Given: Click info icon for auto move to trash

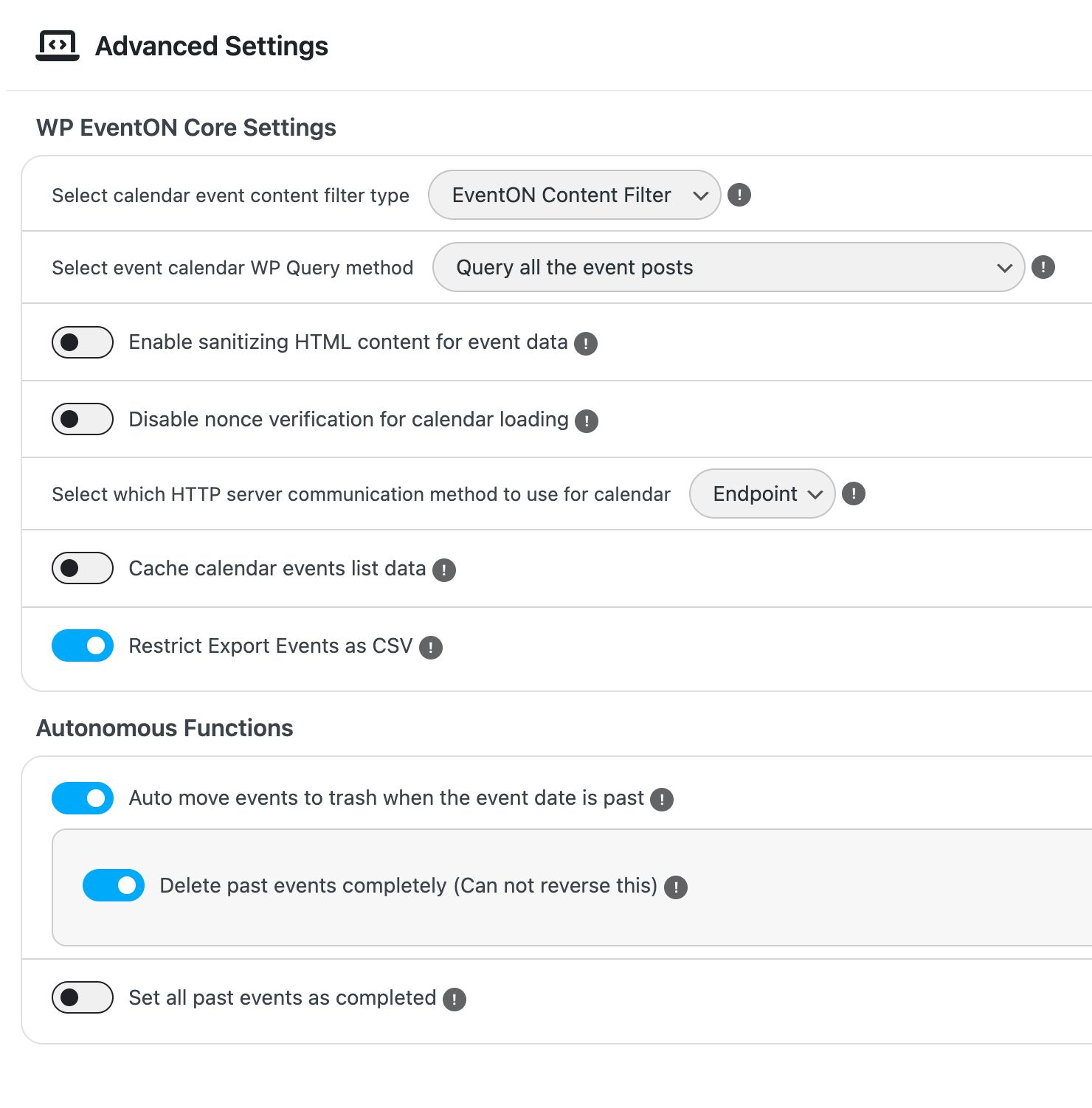Looking at the screenshot, I should (662, 800).
